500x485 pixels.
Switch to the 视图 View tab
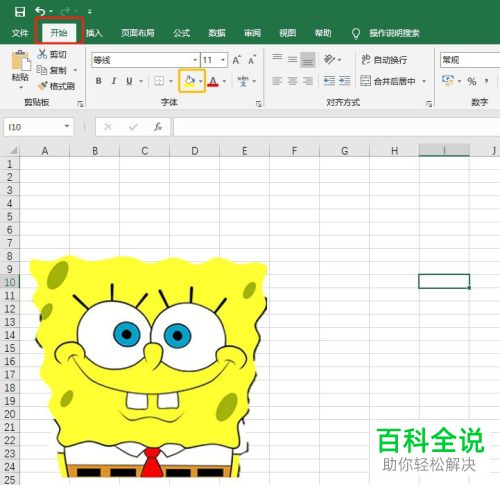point(288,33)
